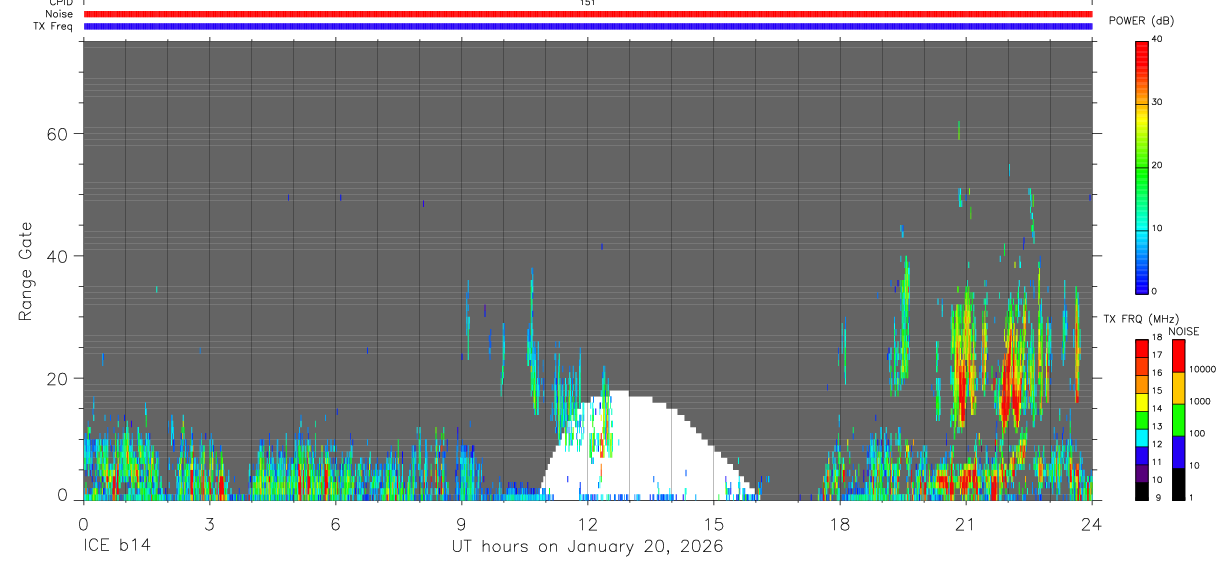Click the 12 tick on the UT hours axis

click(587, 523)
